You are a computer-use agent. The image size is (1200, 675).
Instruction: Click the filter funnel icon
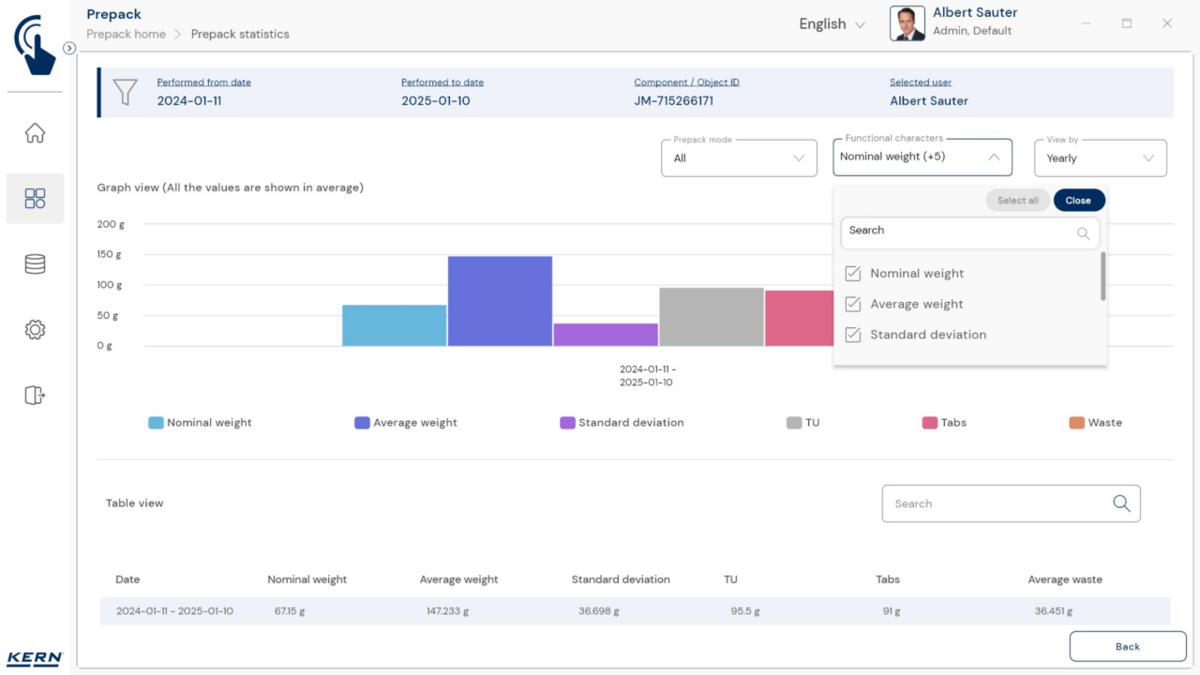coord(125,93)
